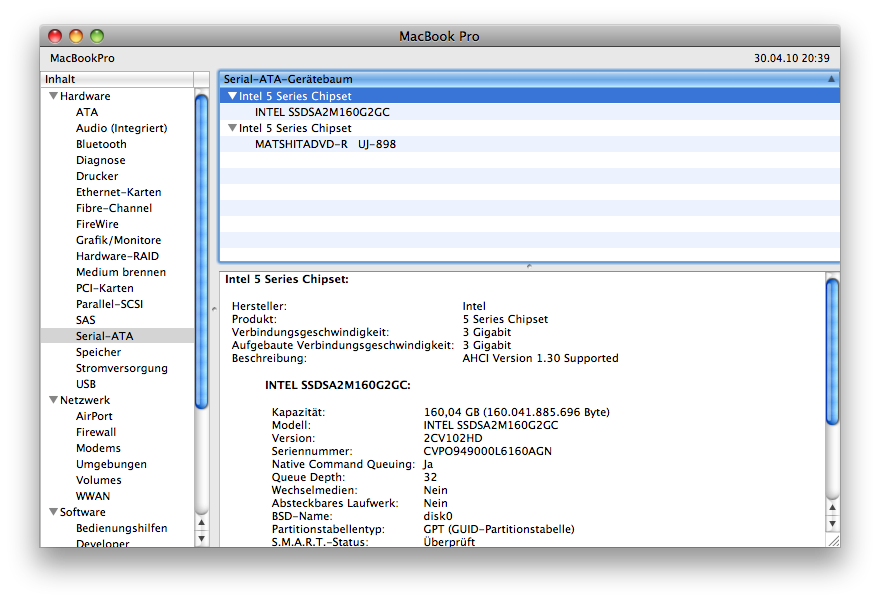Image resolution: width=880 pixels, height=602 pixels.
Task: Click the capacity value 160,04 GB
Action: 450,412
